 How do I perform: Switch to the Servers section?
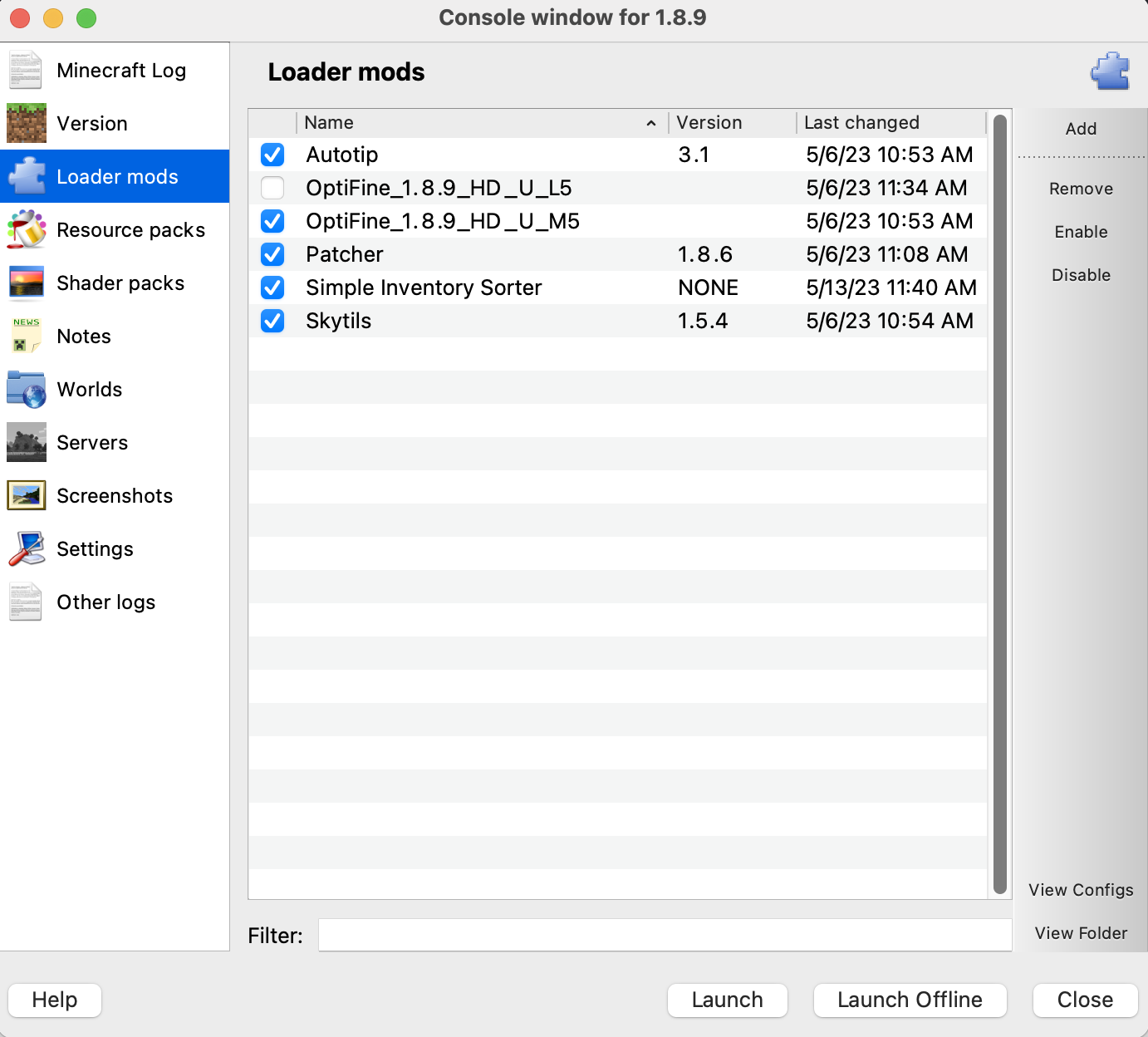(92, 442)
